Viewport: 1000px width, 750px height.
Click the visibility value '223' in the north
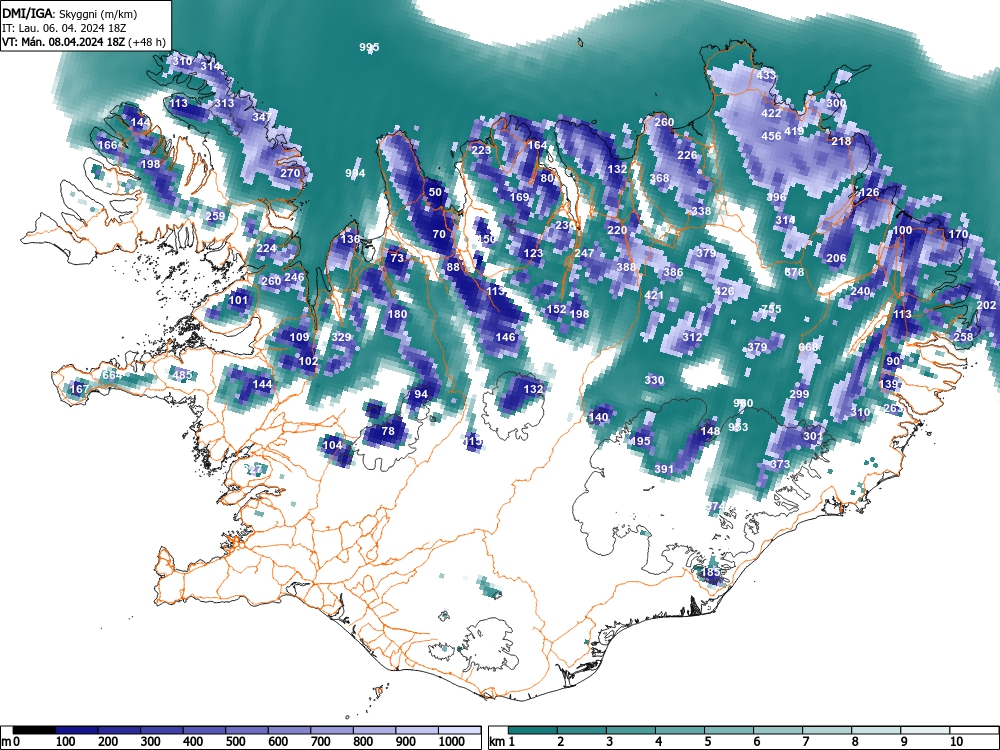(481, 151)
